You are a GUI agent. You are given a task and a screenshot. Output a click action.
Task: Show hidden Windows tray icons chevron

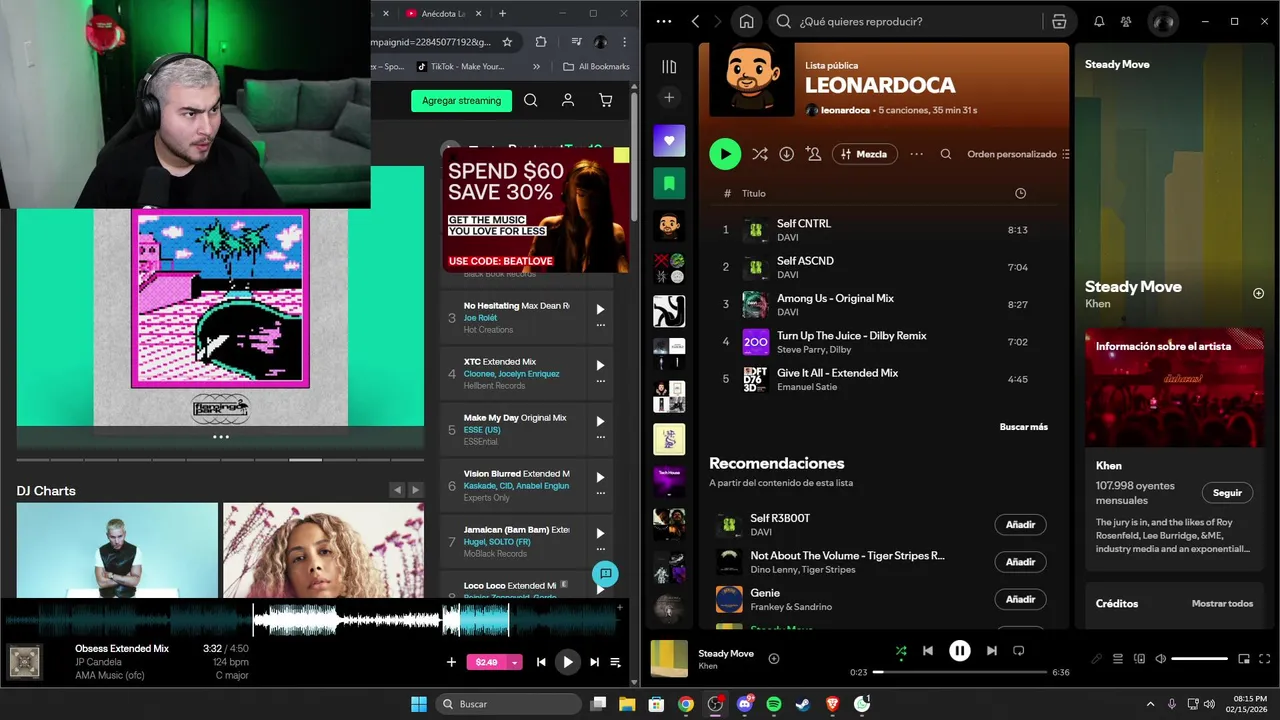(x=1150, y=704)
